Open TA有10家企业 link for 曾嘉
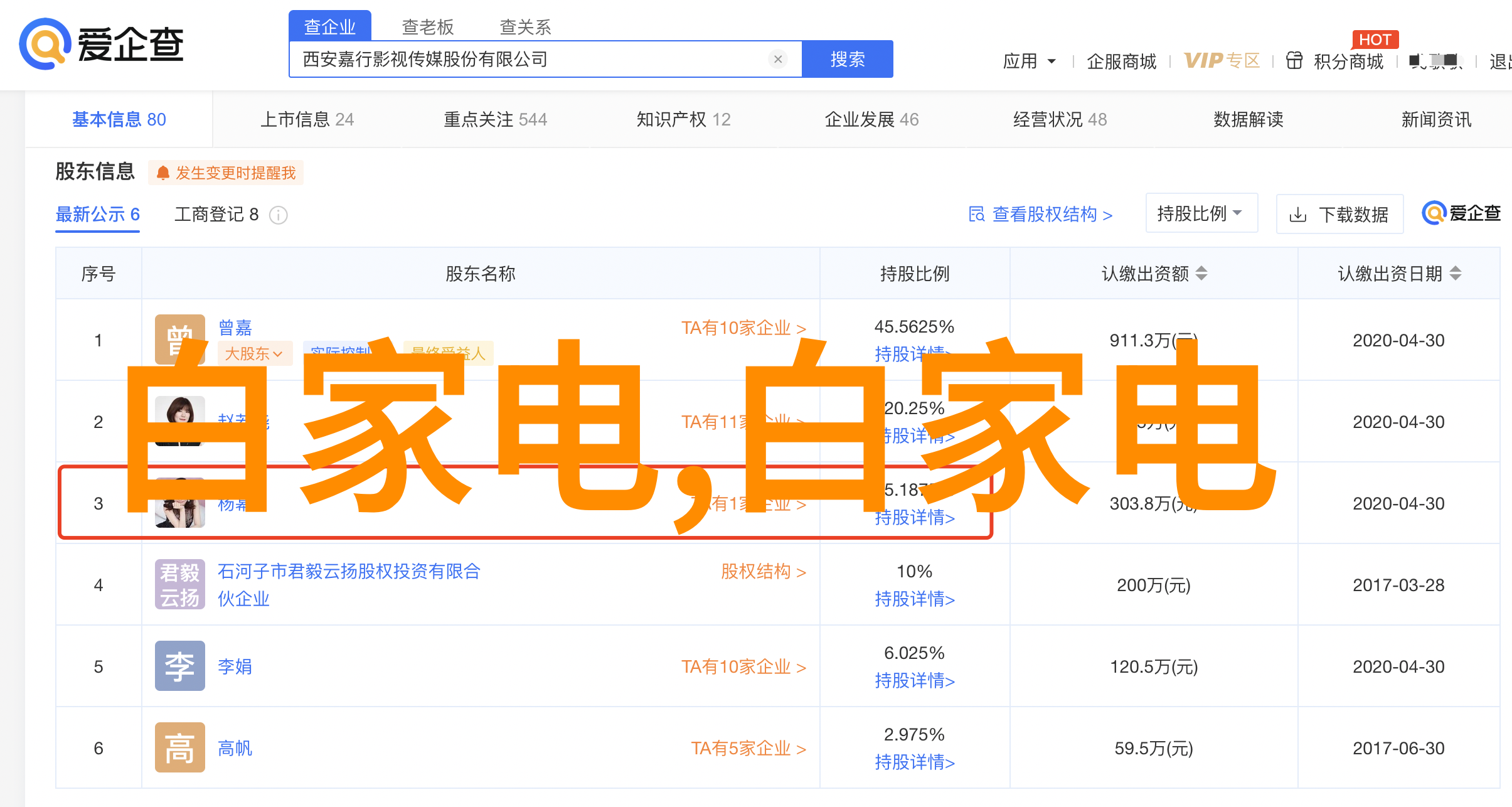1512x807 pixels. [x=744, y=328]
